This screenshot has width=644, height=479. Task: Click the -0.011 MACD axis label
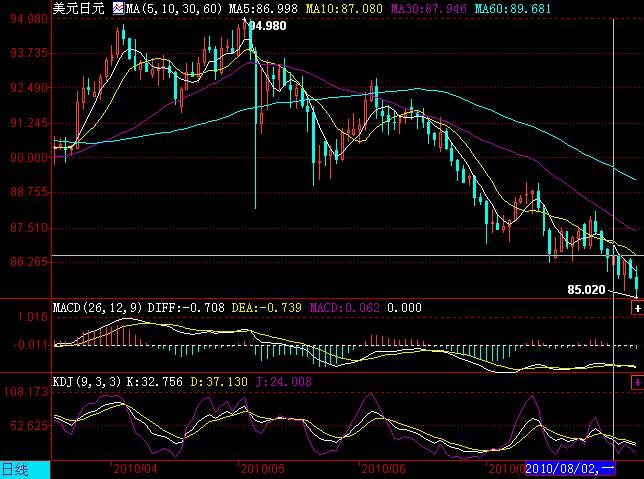click(30, 344)
